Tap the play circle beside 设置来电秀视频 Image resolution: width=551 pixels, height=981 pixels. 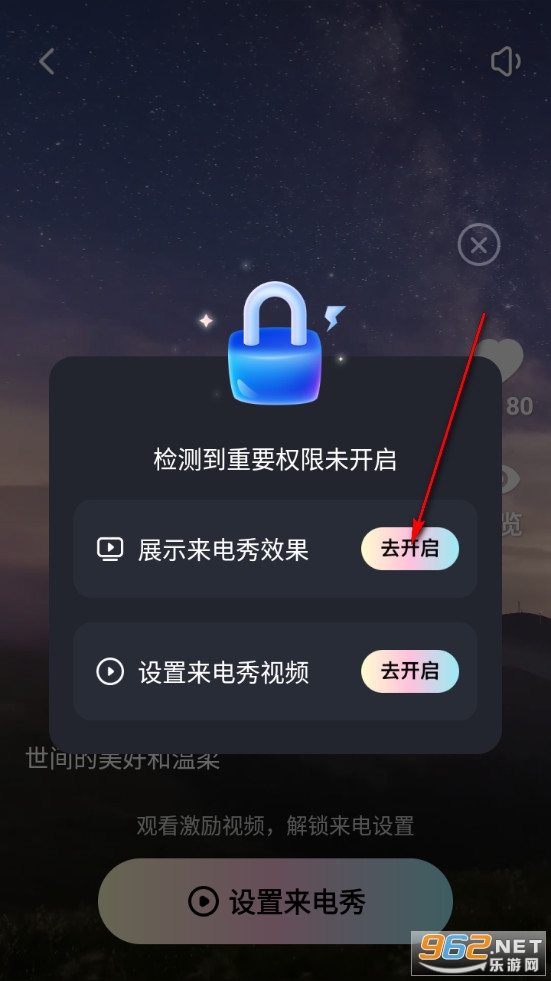click(110, 672)
